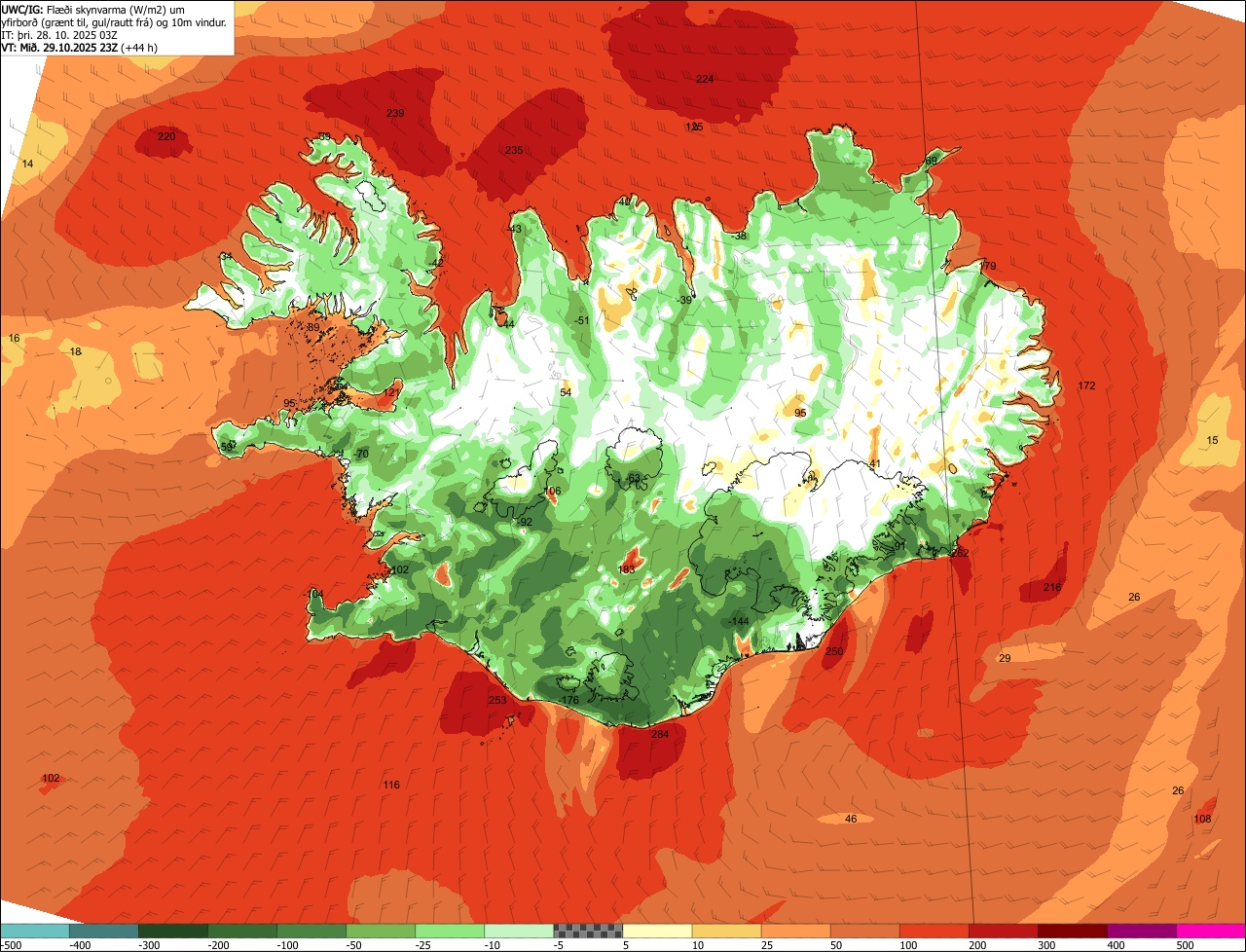Click the flux value 253 off the coast
This screenshot has width=1246, height=952.
coord(497,700)
